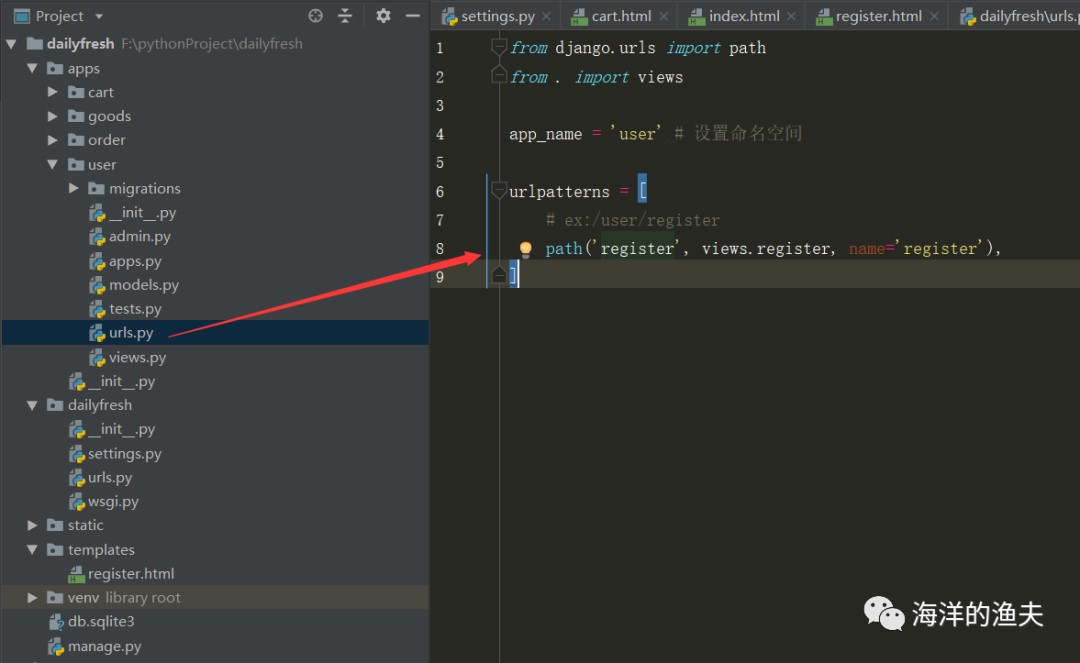Select __init__.py under dailyfresh package
Viewport: 1080px width, 663px height.
coord(121,429)
